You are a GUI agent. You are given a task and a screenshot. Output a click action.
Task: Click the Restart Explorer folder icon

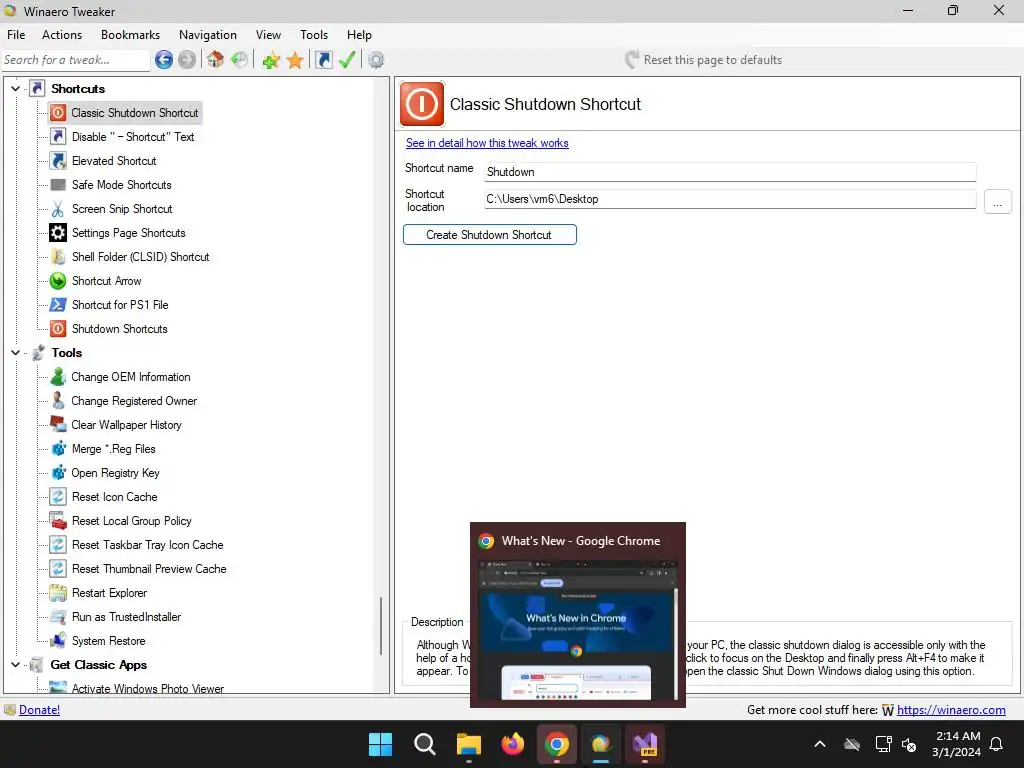58,593
